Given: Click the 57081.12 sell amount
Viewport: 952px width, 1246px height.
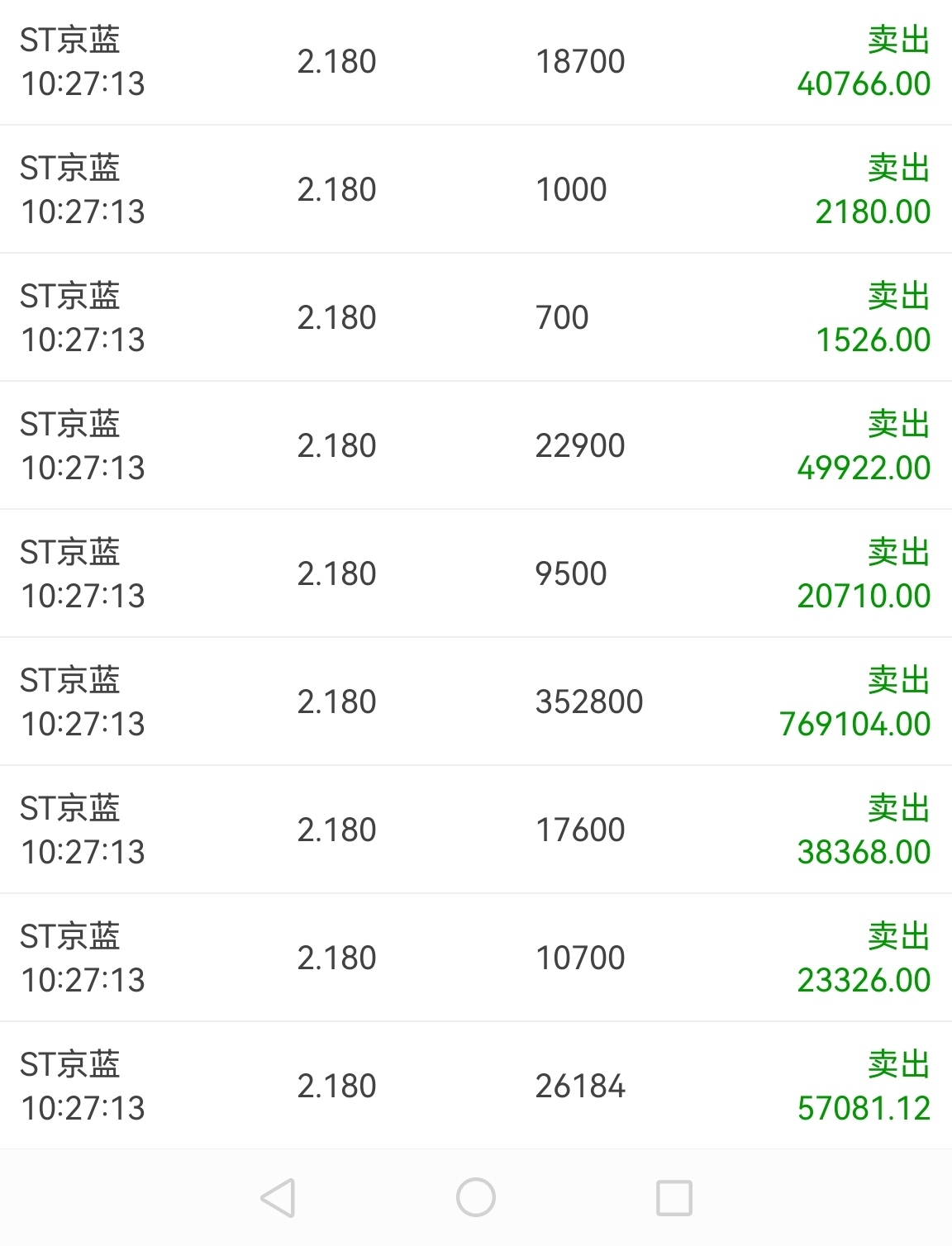Looking at the screenshot, I should click(x=864, y=1109).
